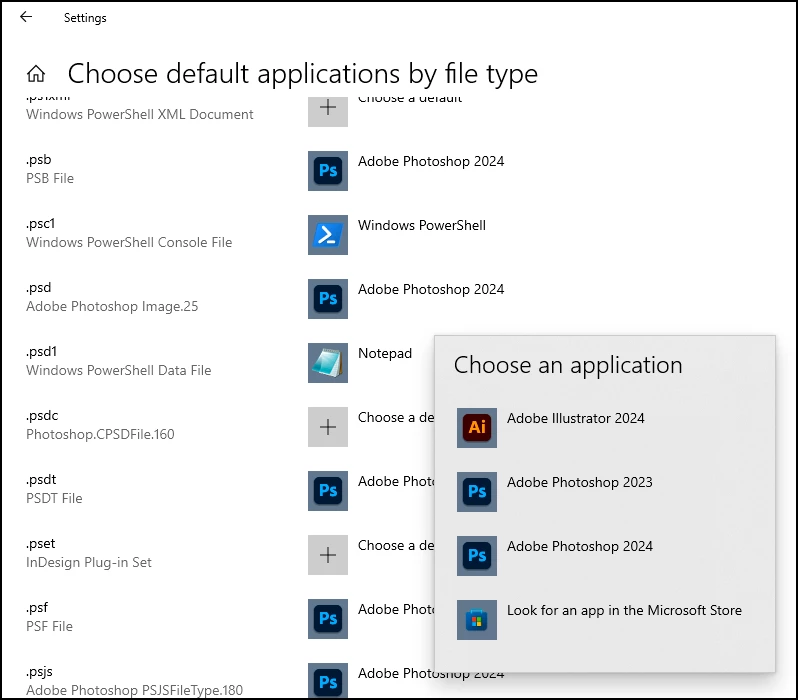Click Adobe Photoshop Image.25 text

click(x=112, y=306)
